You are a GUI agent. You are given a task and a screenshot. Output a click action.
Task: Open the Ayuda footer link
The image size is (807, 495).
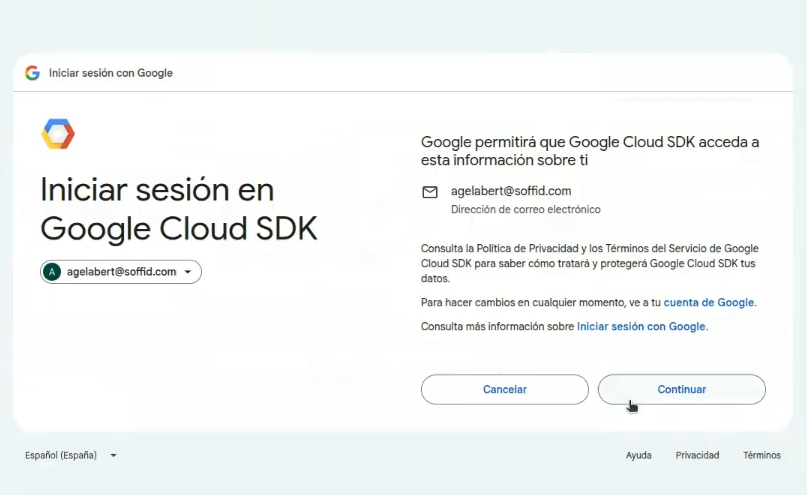[638, 455]
